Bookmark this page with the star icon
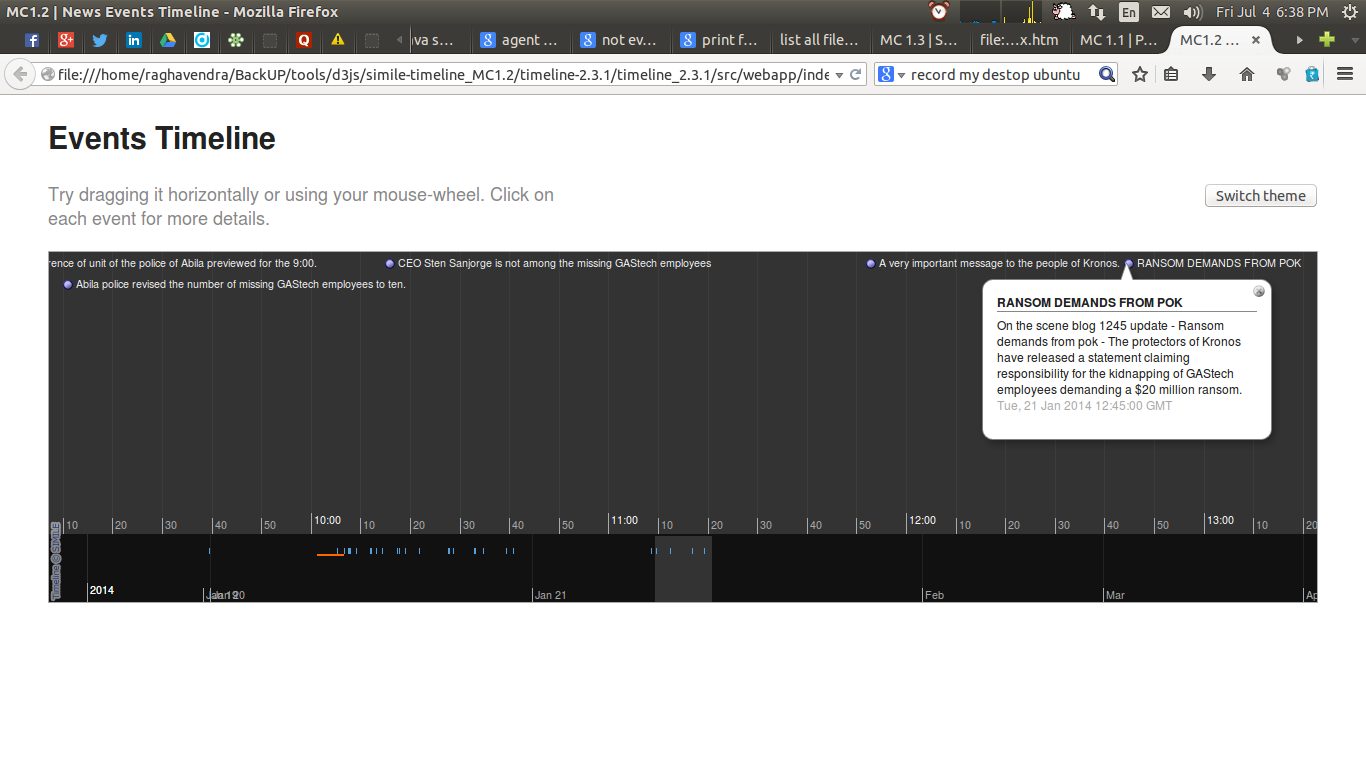This screenshot has width=1366, height=768. tap(1140, 74)
